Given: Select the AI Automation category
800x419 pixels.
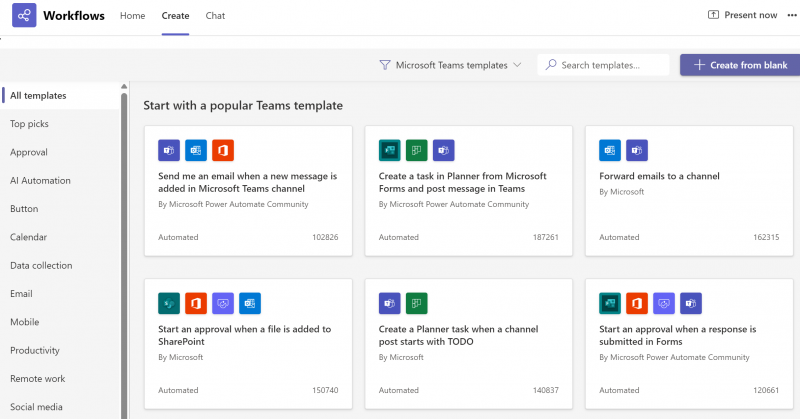Looking at the screenshot, I should [40, 181].
